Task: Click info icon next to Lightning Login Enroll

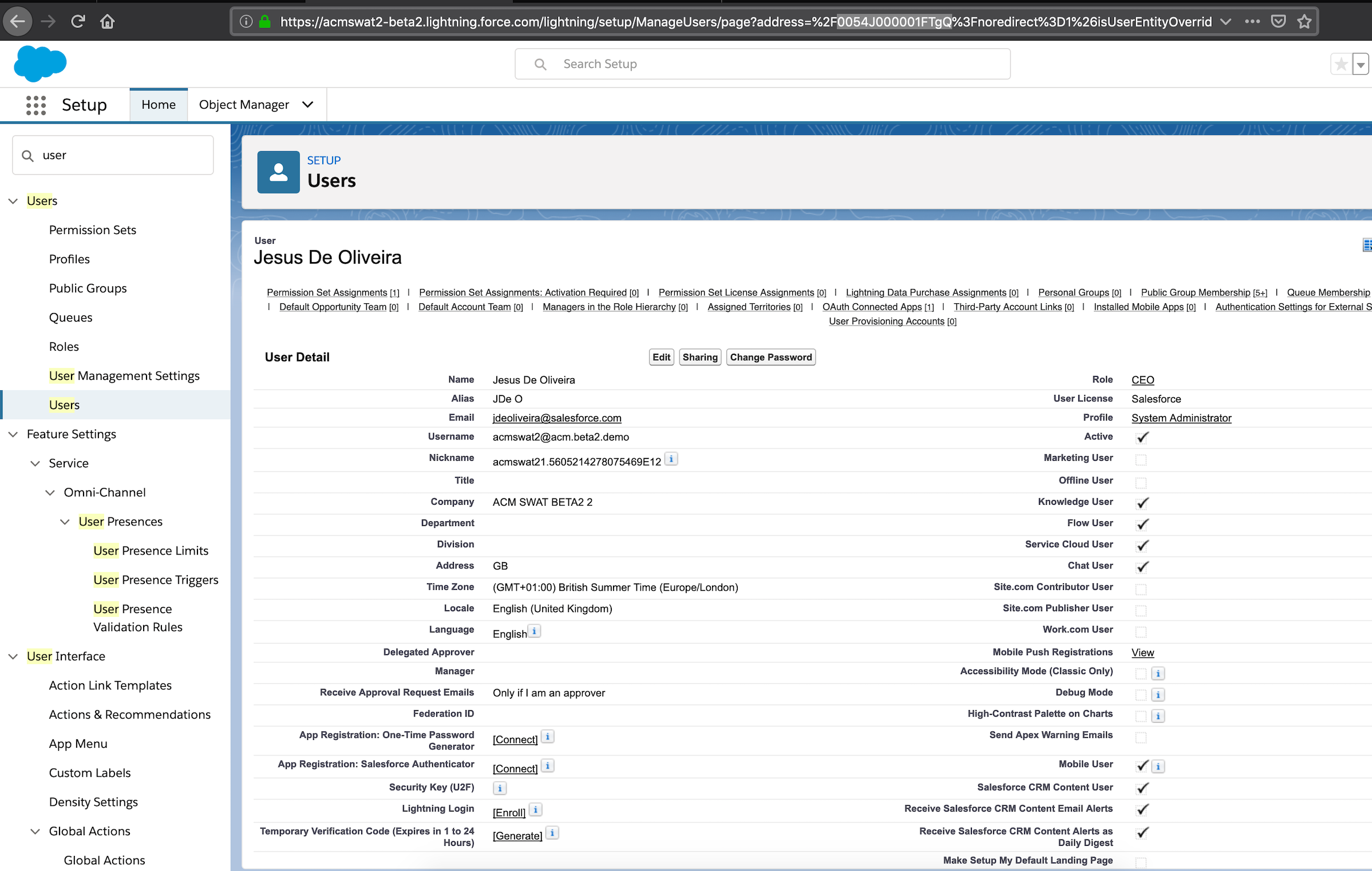Action: [536, 810]
